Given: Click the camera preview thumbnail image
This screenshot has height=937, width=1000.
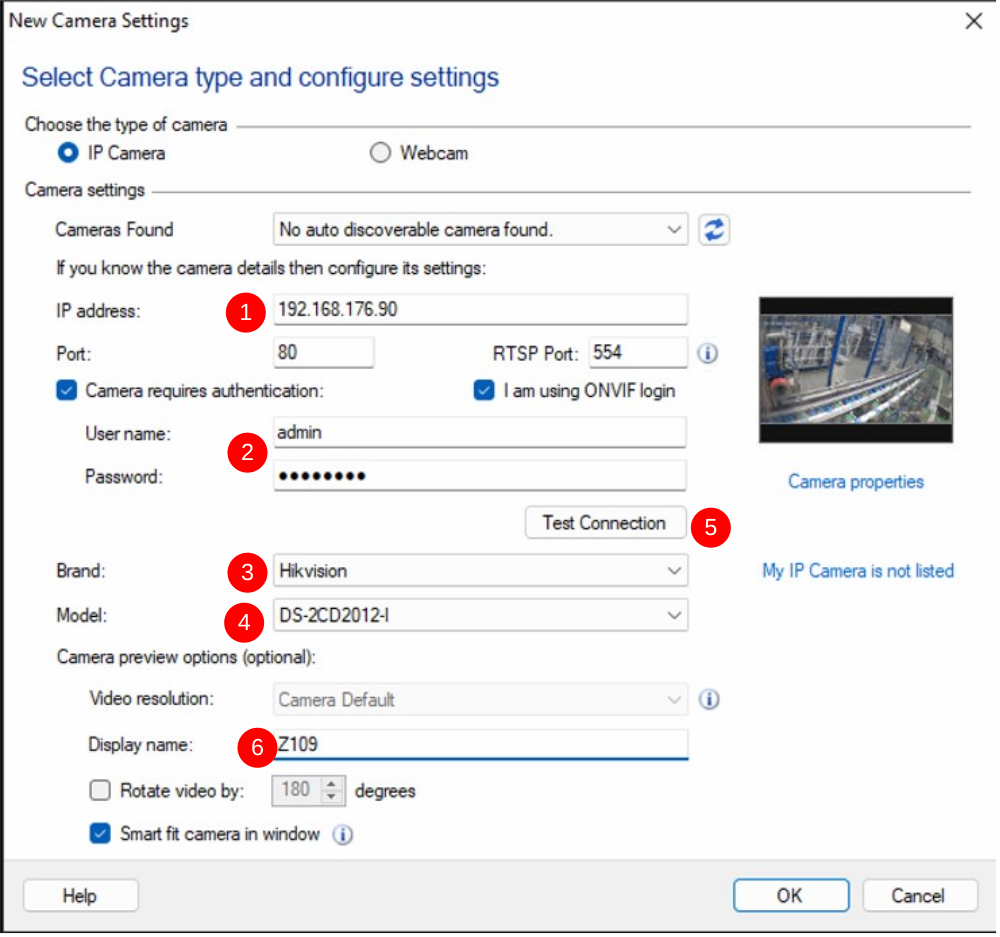Looking at the screenshot, I should (x=855, y=368).
